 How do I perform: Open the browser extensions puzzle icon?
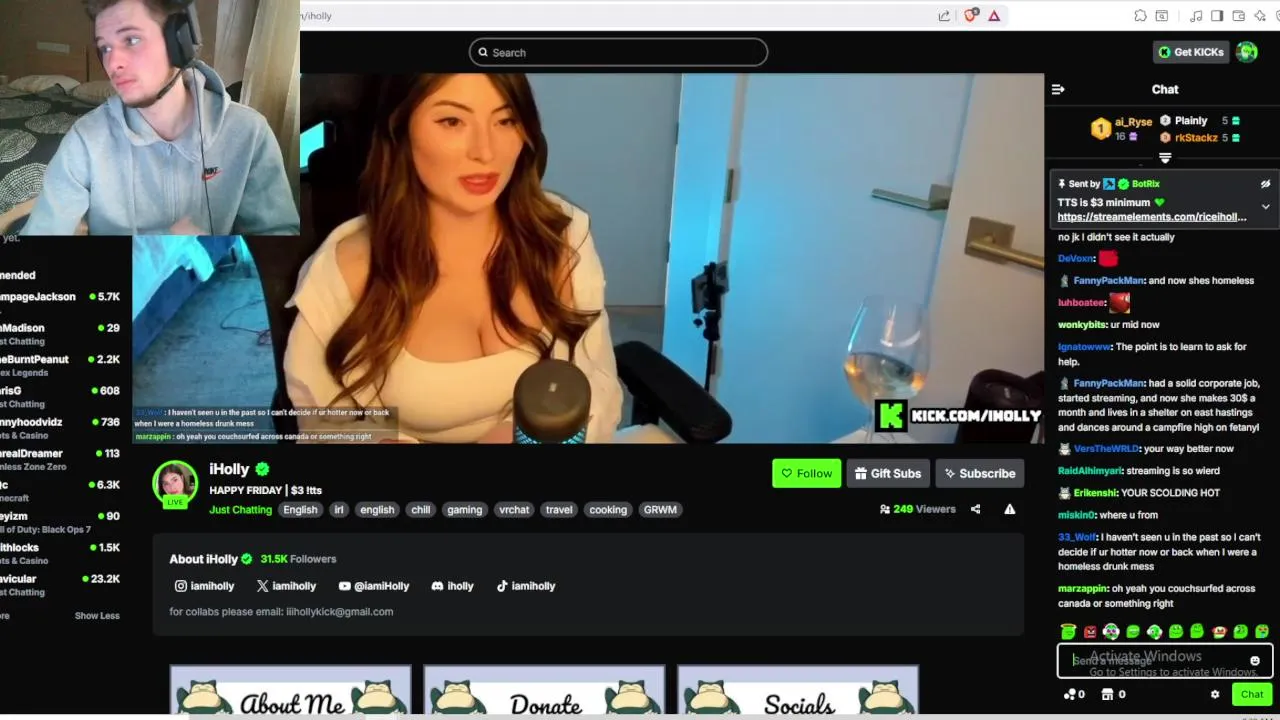[1140, 16]
